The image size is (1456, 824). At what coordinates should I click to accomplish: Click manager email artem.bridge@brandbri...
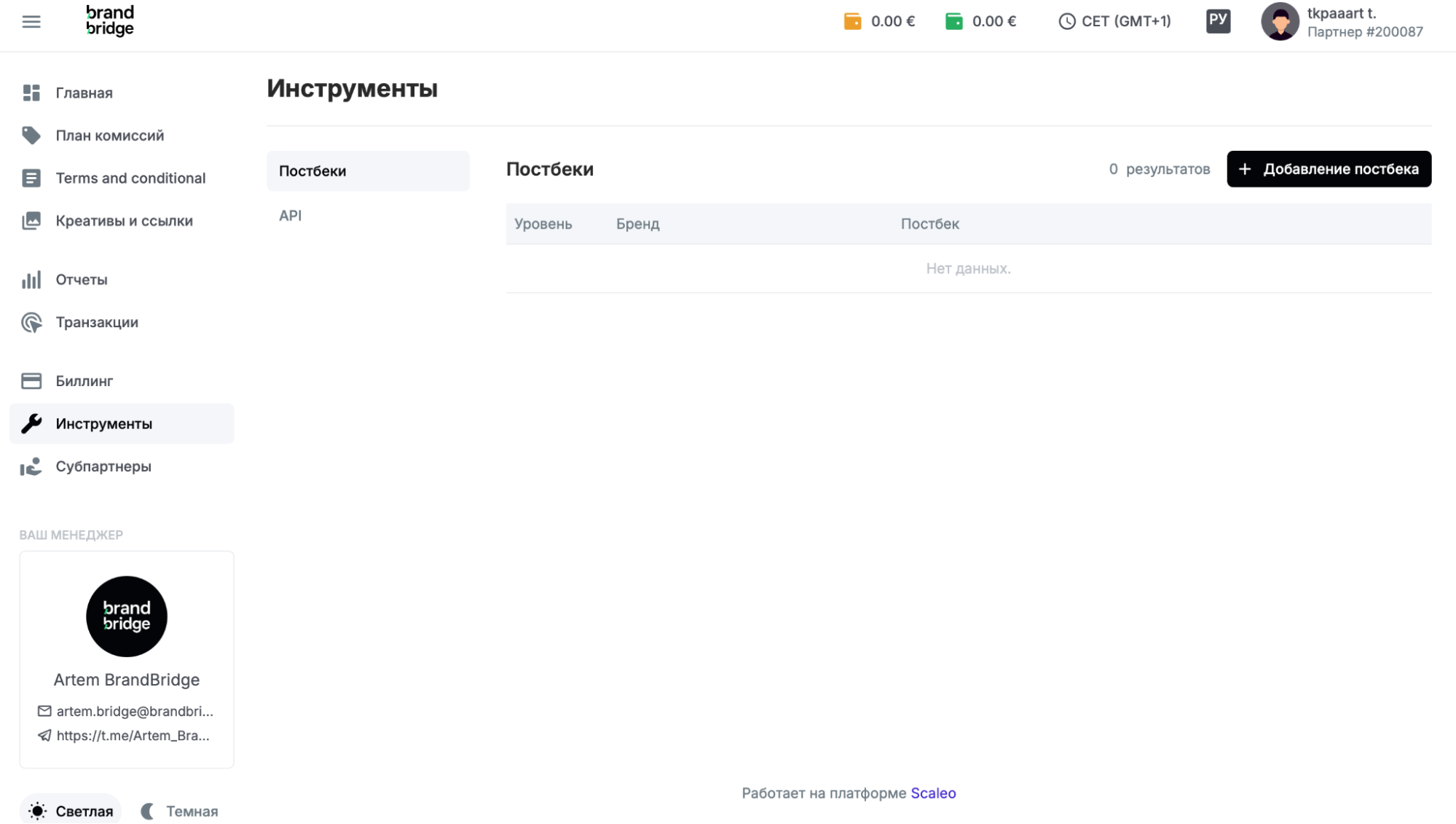135,711
